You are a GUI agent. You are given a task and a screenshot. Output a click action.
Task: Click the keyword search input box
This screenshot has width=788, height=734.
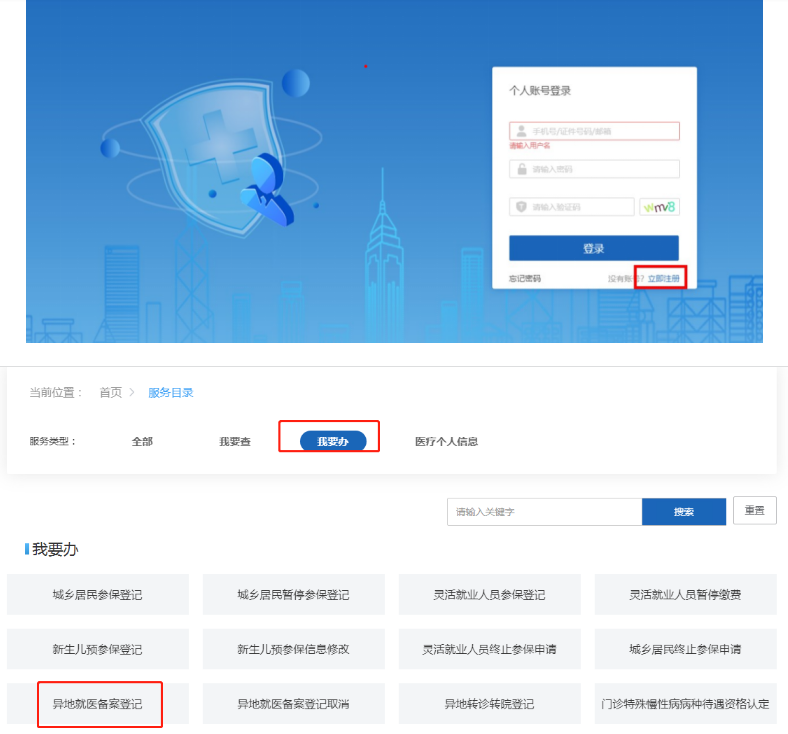pyautogui.click(x=544, y=511)
